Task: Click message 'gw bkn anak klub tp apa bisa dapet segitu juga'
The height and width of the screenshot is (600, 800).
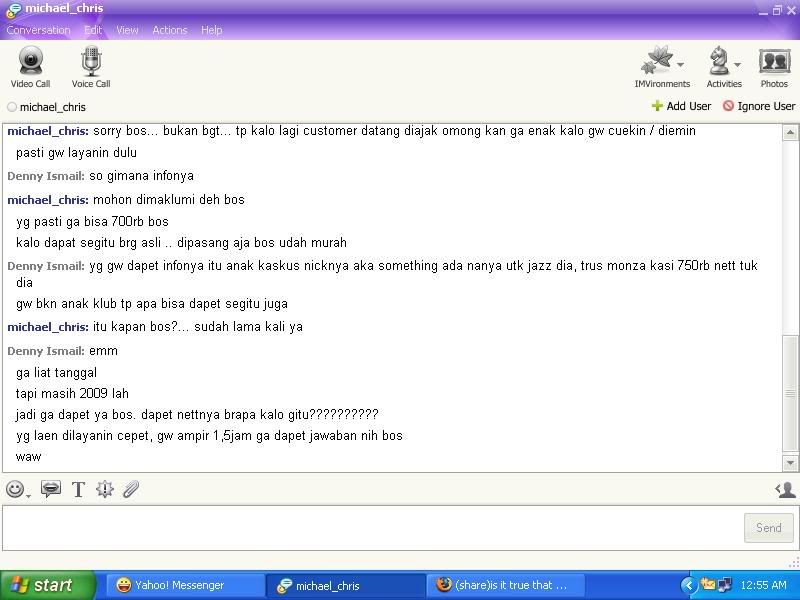Action: pyautogui.click(x=152, y=304)
